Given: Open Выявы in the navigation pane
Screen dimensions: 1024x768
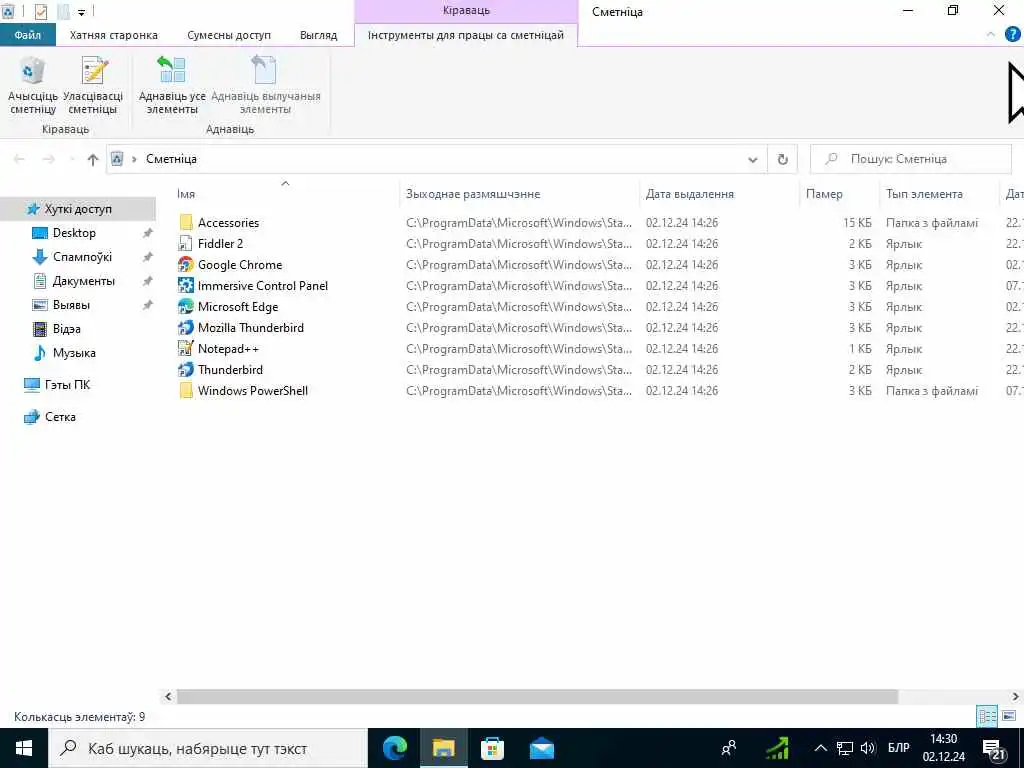Looking at the screenshot, I should (71, 305).
